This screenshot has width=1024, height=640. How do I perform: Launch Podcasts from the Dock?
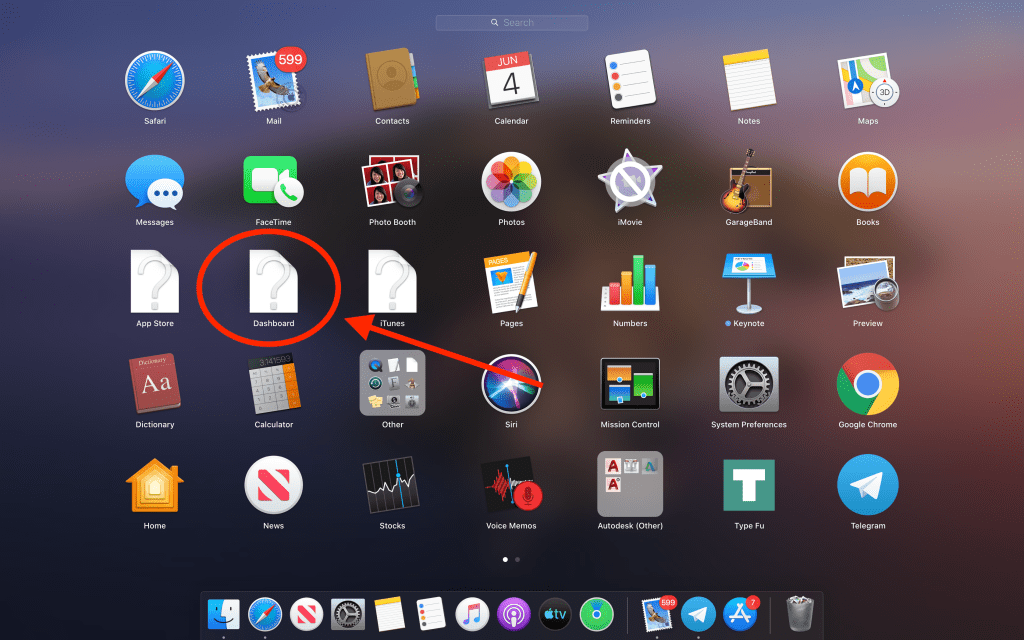(513, 614)
